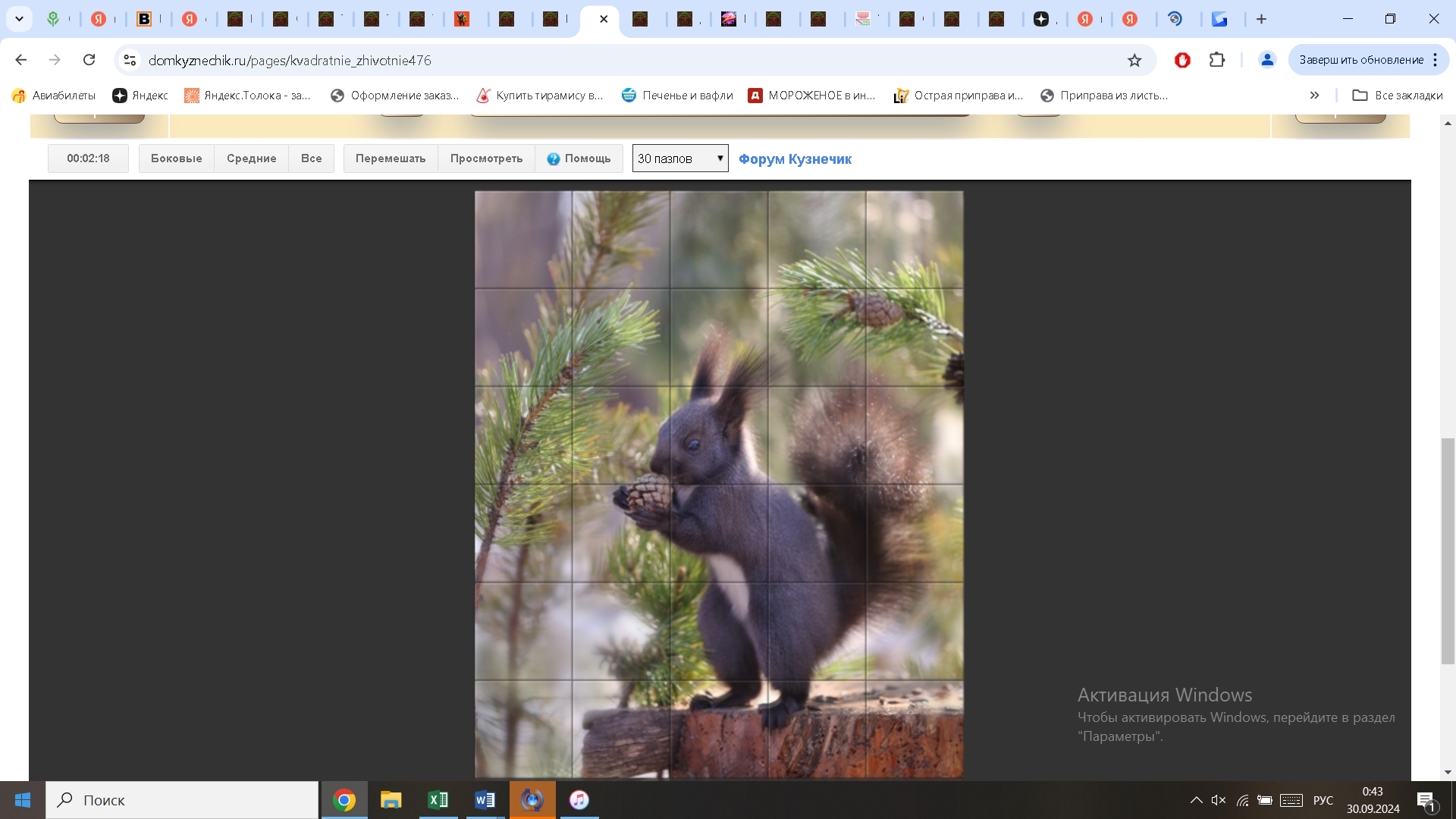The height and width of the screenshot is (819, 1456).
Task: Open the Все закладки folder
Action: click(1398, 96)
